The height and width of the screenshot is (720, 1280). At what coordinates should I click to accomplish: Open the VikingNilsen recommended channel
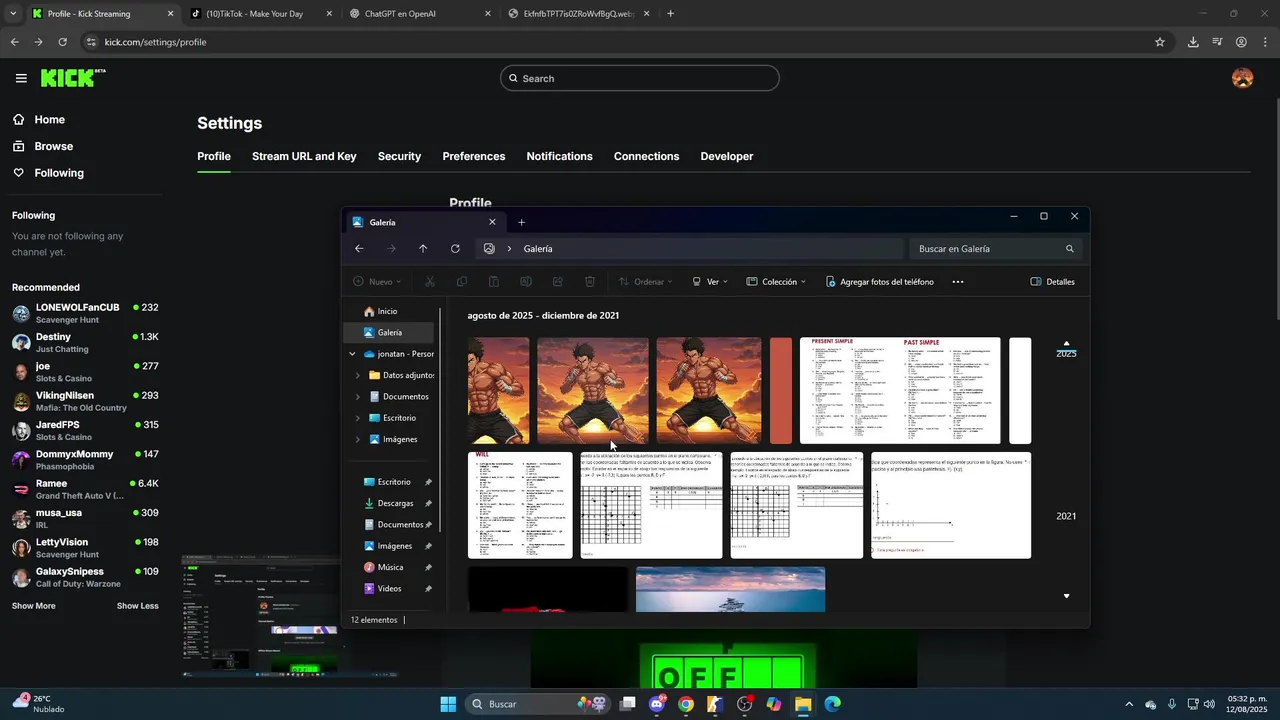(85, 401)
